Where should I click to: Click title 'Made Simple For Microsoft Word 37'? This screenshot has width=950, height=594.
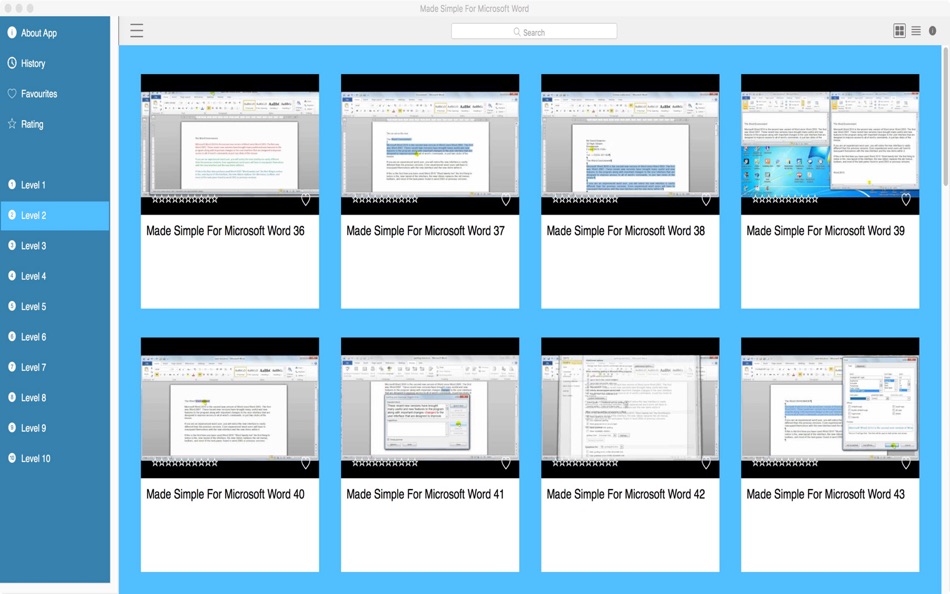coord(425,231)
